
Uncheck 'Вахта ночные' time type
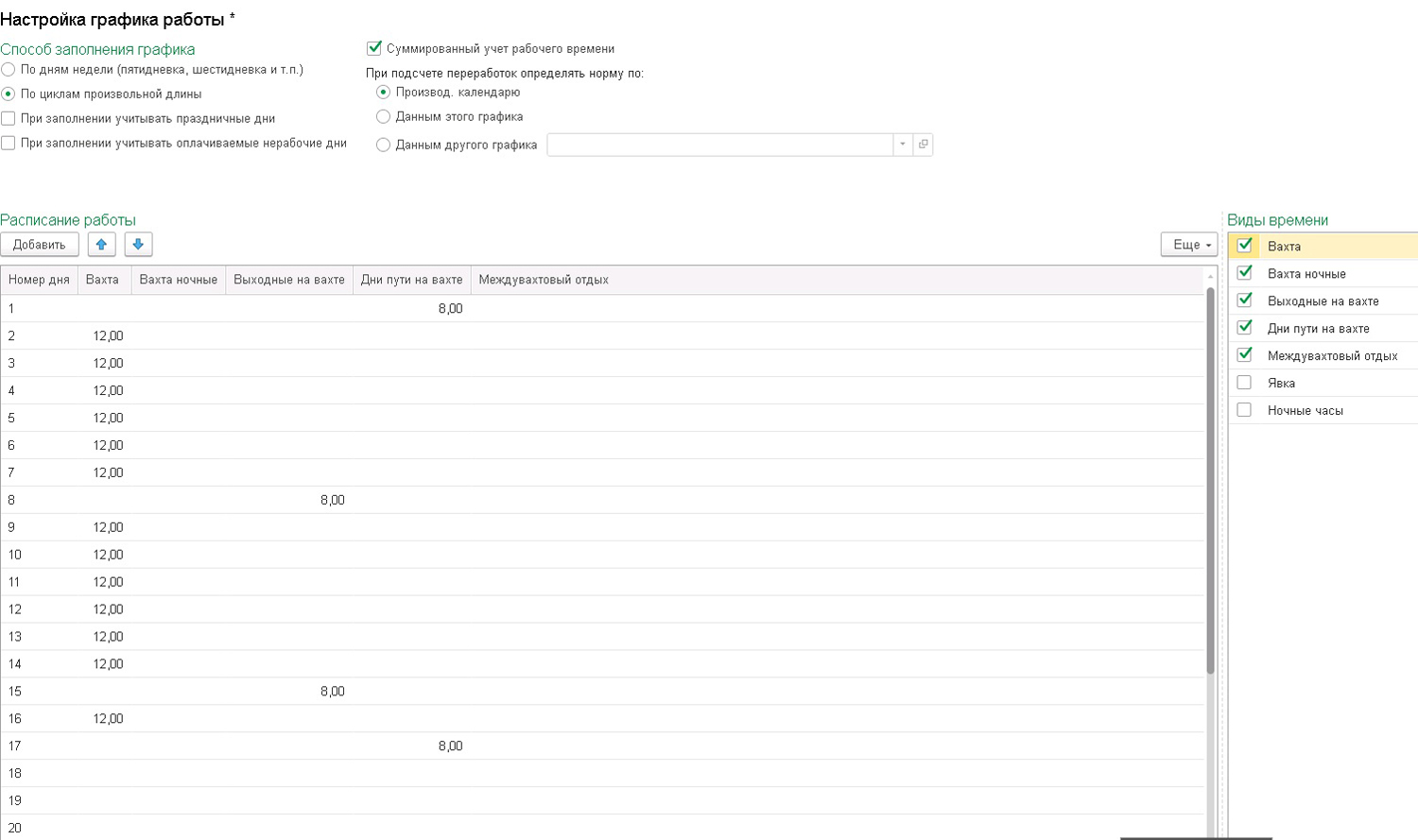pos(1245,273)
